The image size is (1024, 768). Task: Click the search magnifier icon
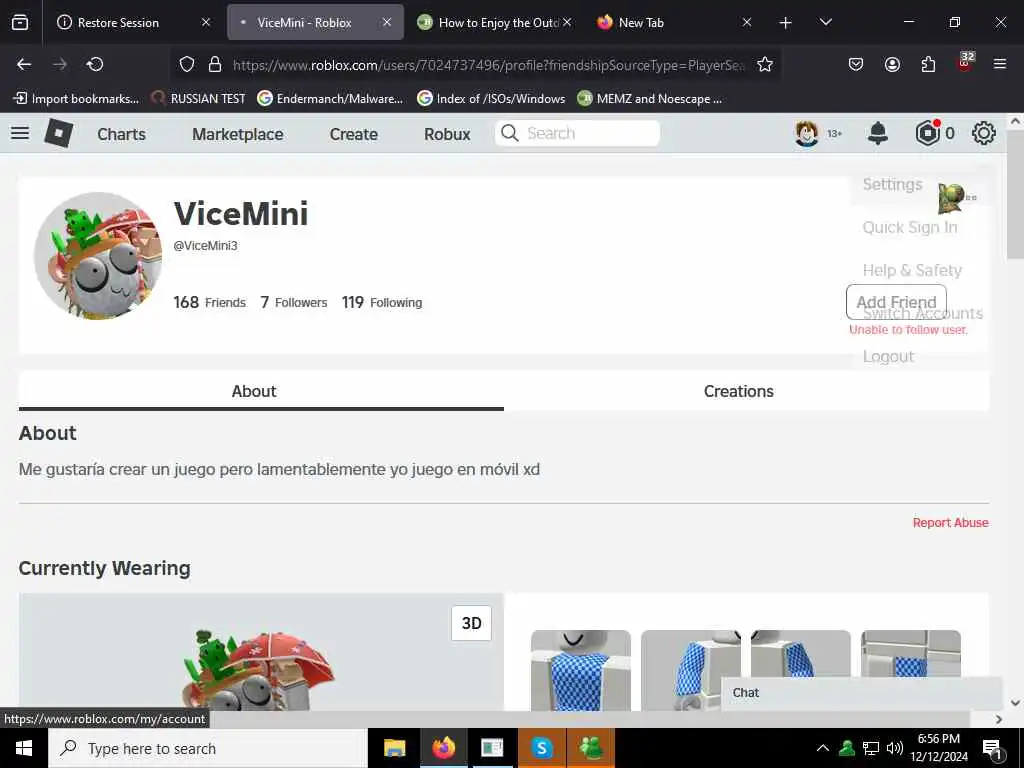(509, 133)
